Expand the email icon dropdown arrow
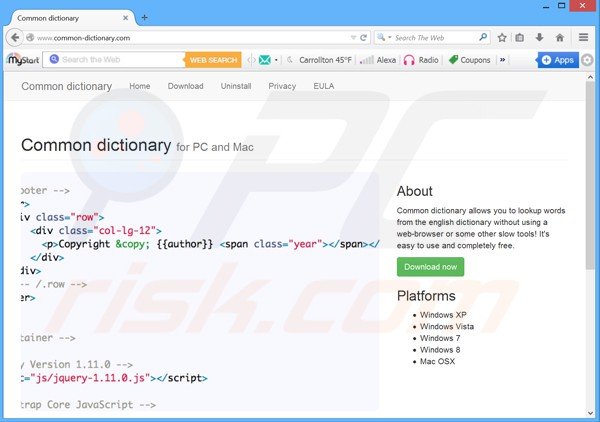 coord(276,60)
